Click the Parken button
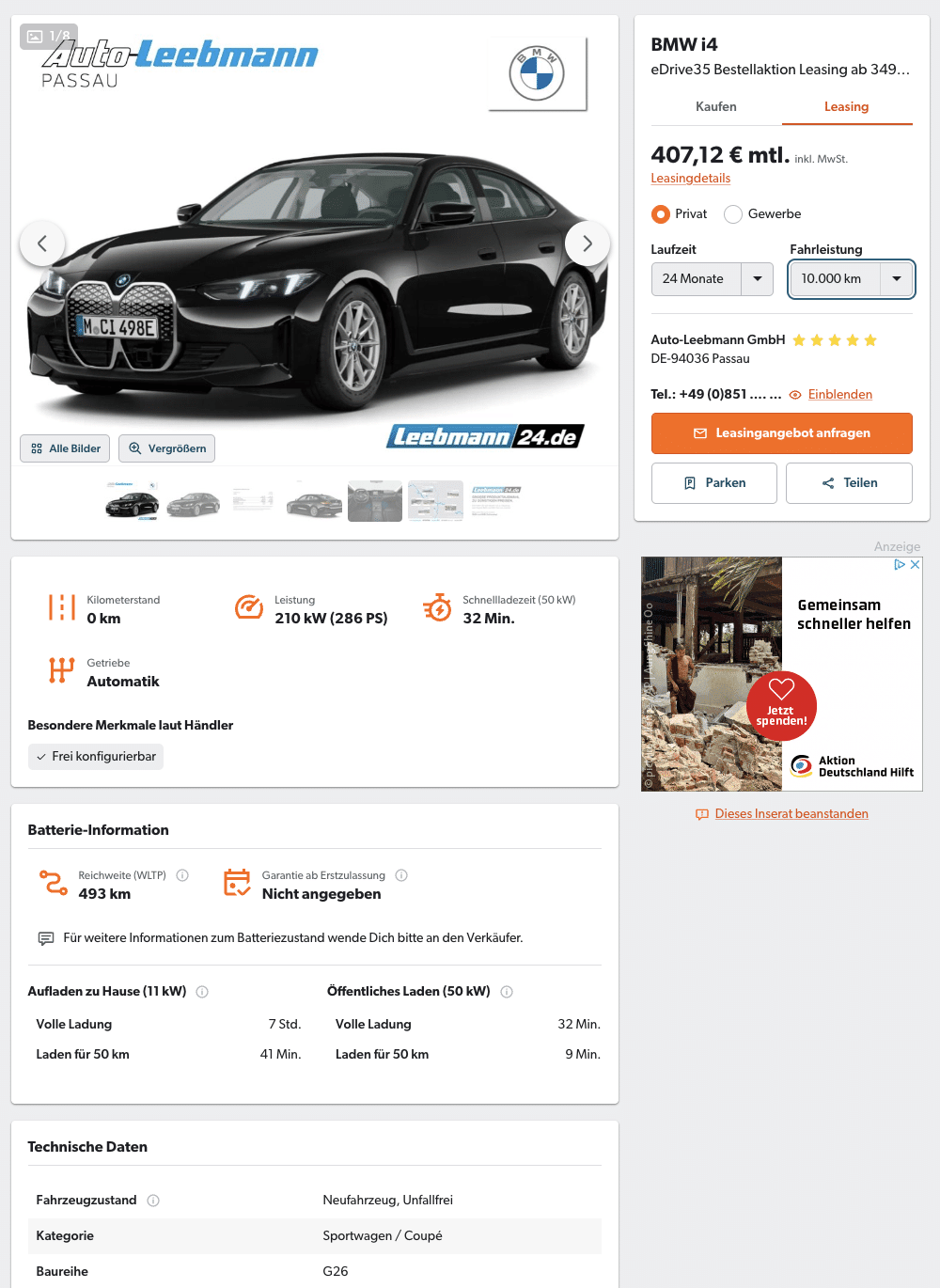The height and width of the screenshot is (1288, 940). tap(714, 483)
